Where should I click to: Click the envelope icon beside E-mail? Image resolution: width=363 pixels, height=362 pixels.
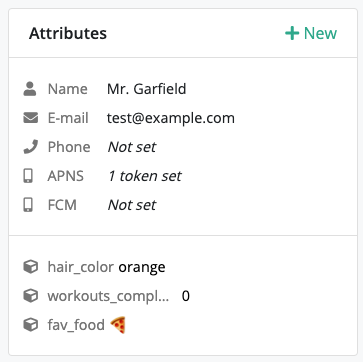(30, 118)
